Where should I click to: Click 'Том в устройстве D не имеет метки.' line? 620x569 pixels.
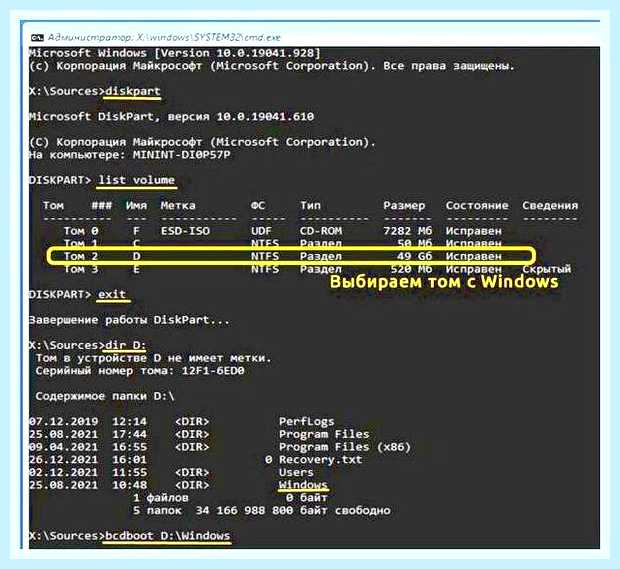(x=154, y=358)
